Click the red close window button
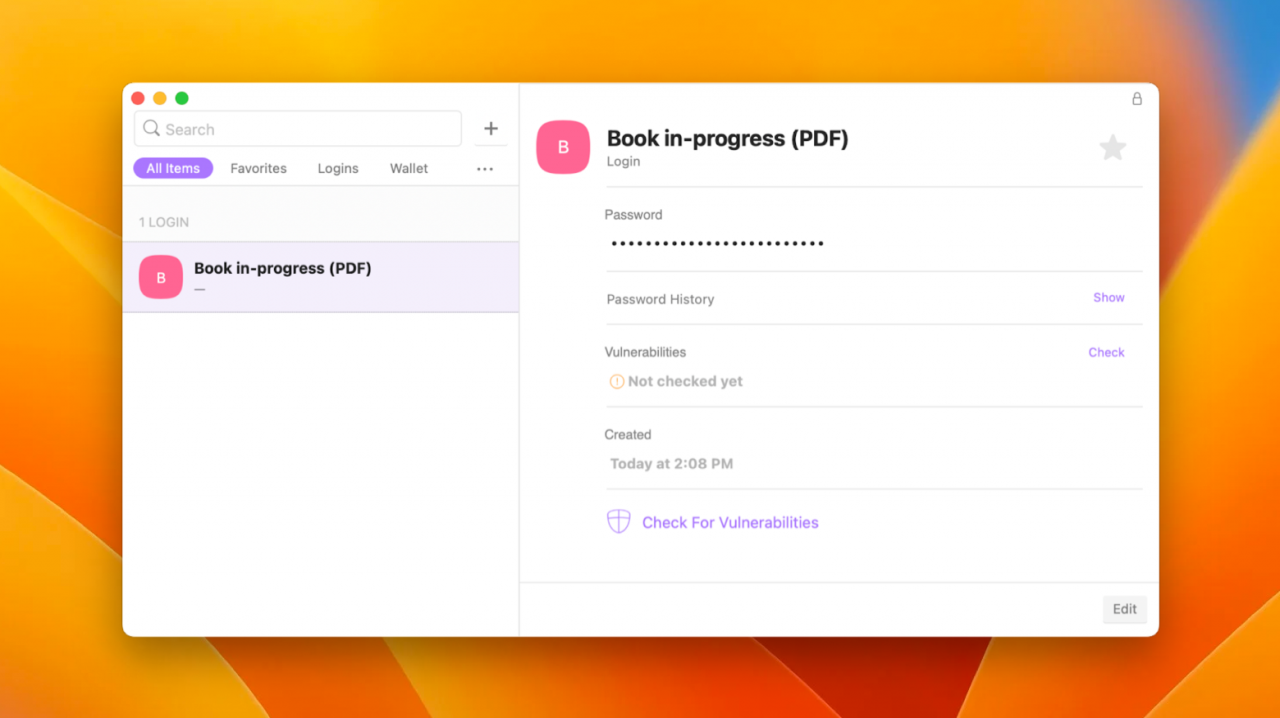 138,98
